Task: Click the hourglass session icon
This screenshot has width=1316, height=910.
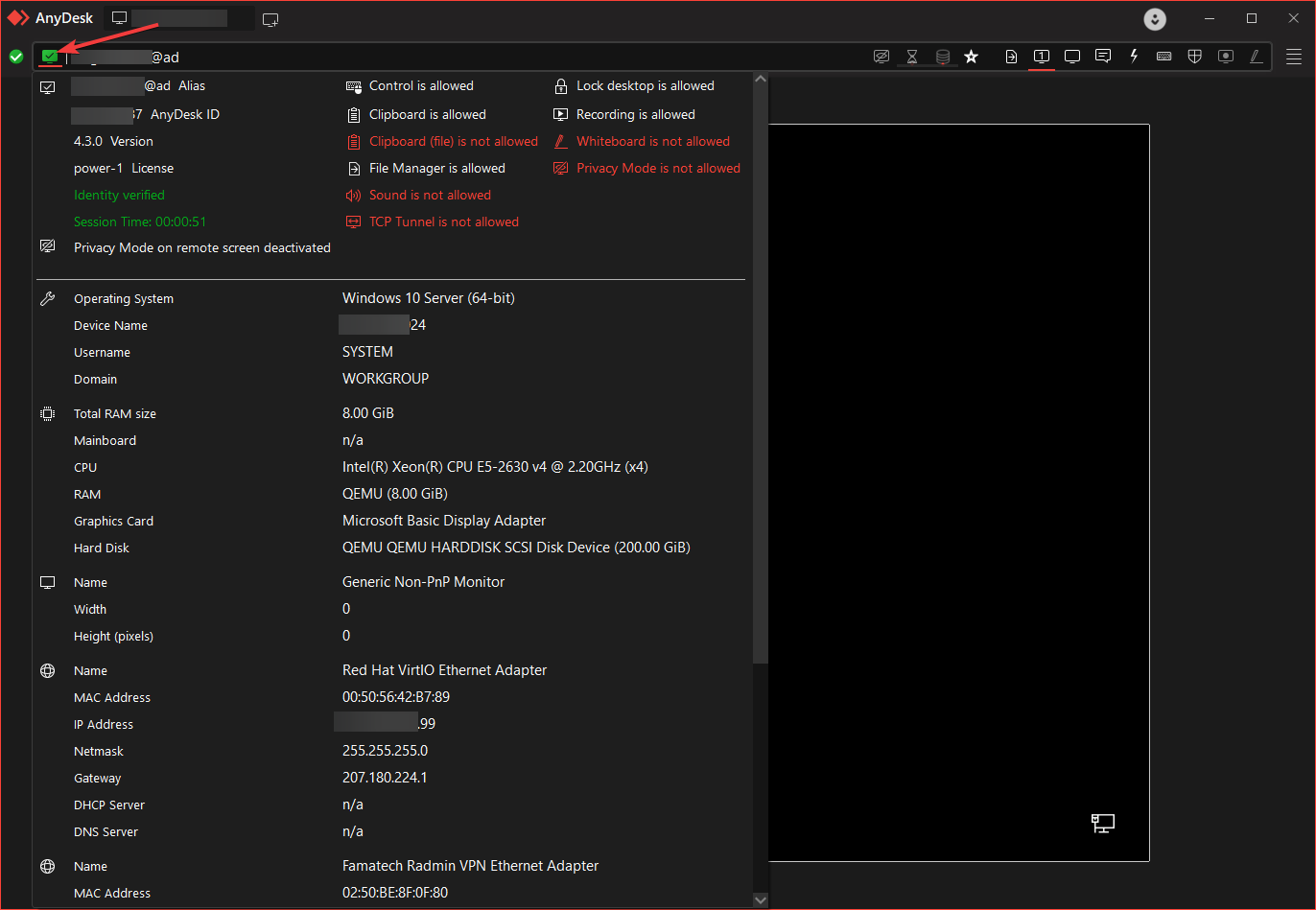Action: pos(912,57)
